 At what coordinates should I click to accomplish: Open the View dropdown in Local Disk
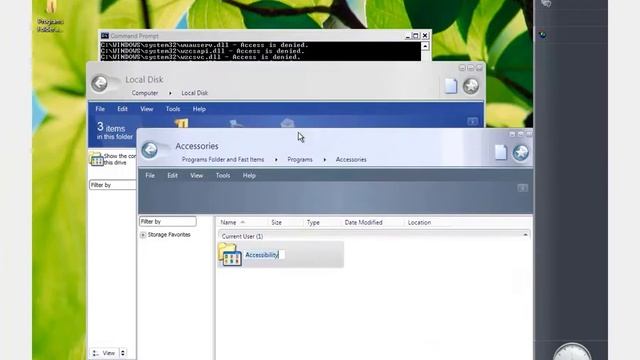(x=104, y=353)
